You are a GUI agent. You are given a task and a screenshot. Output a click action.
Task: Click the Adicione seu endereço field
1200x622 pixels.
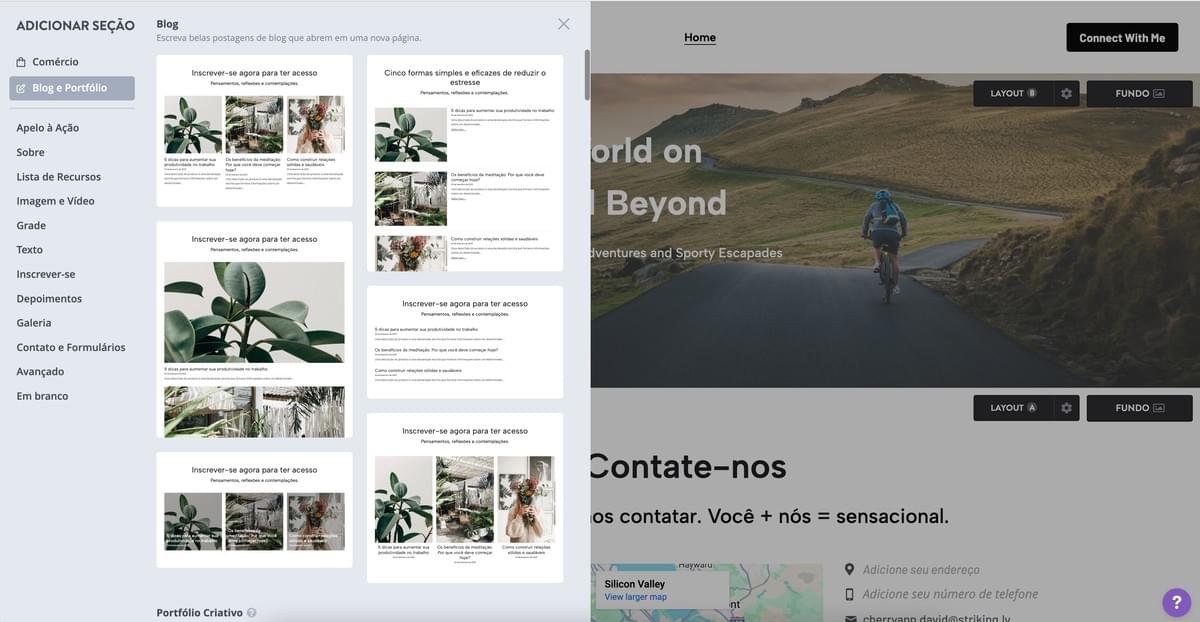click(921, 570)
